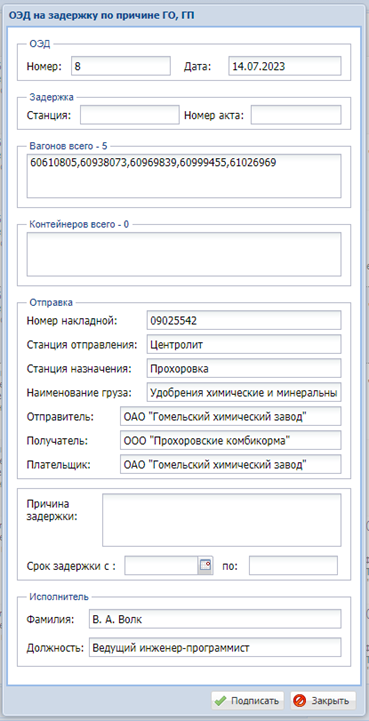Click the 'Станция отправления:' label
Viewport: 369px width, 721px height.
pos(82,344)
